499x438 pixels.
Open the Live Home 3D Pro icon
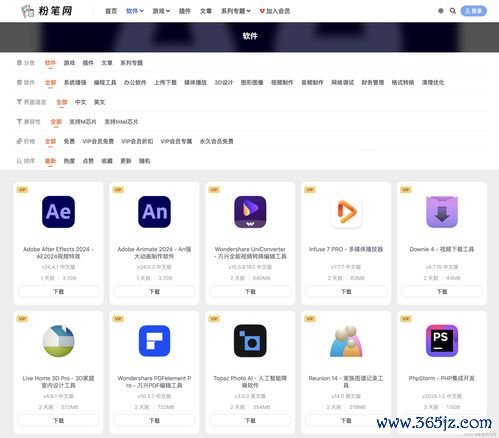click(x=58, y=341)
